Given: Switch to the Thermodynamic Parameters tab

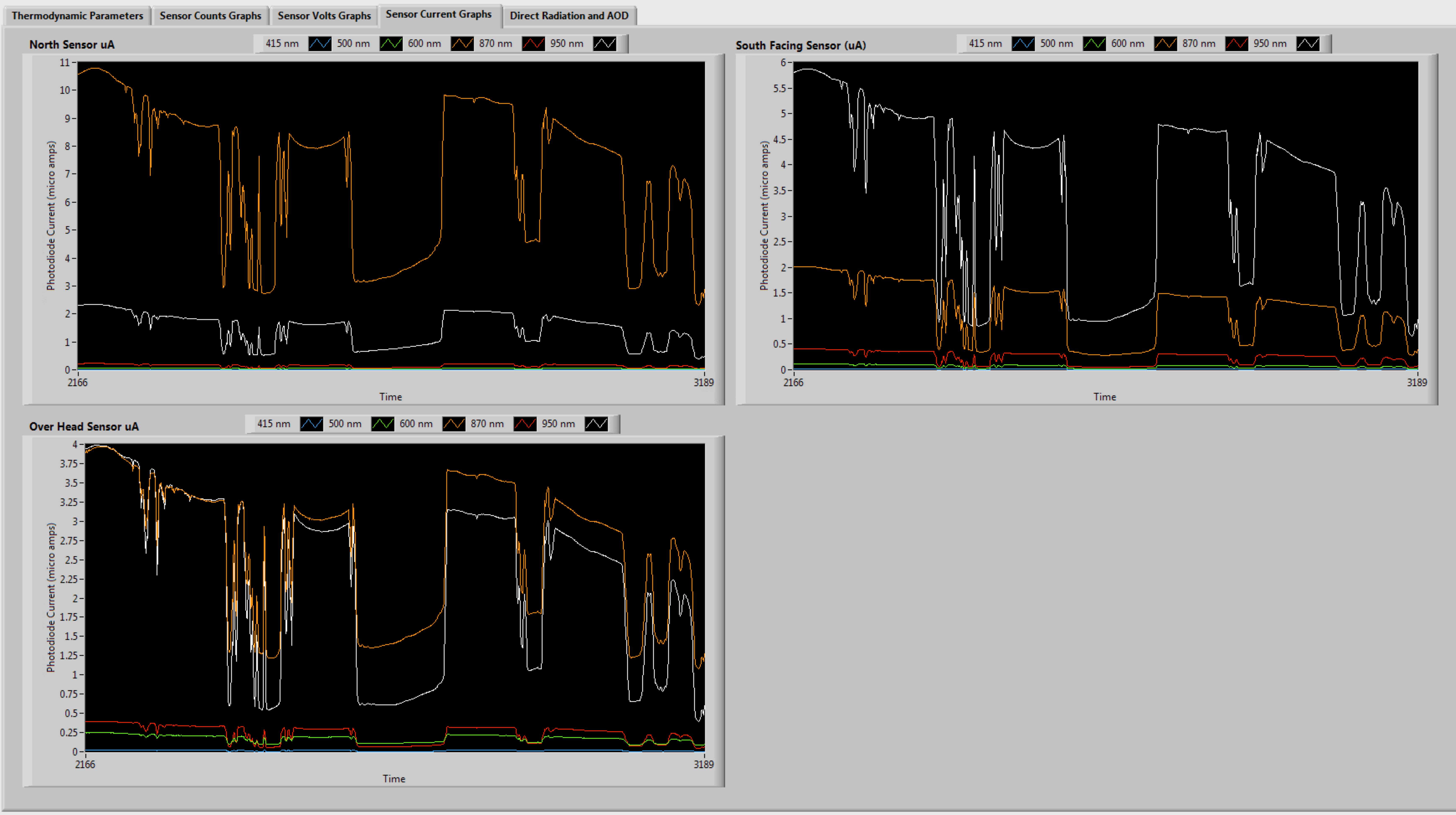Looking at the screenshot, I should pyautogui.click(x=77, y=15).
